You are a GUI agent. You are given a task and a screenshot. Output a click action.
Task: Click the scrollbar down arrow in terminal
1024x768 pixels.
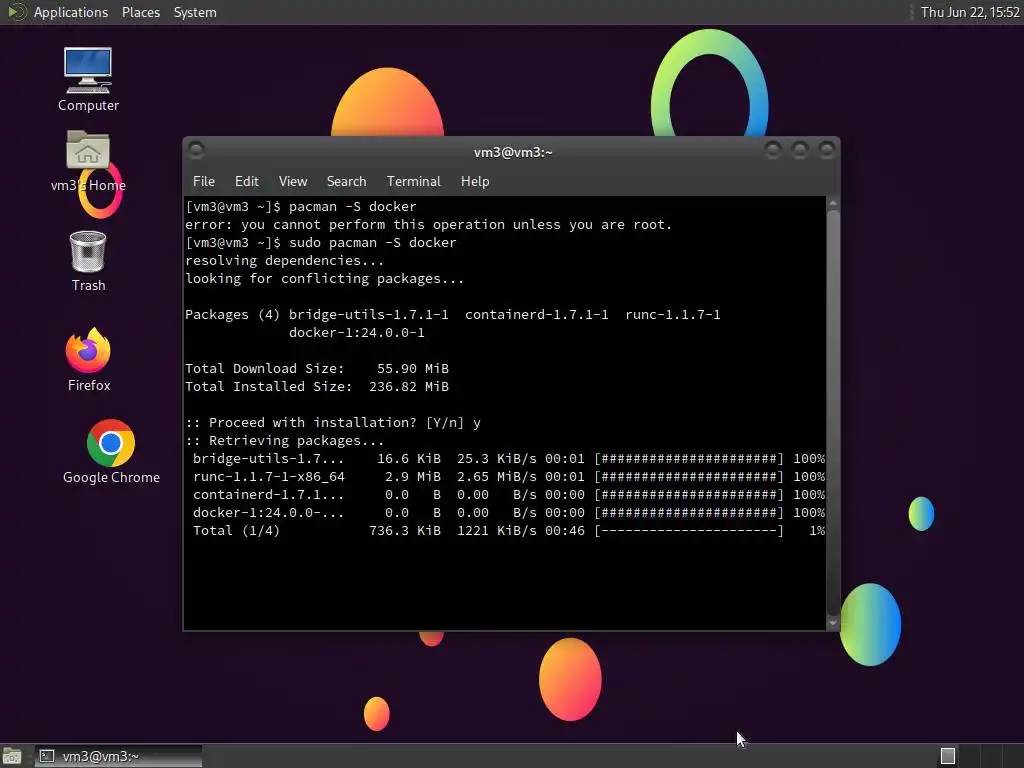tap(833, 623)
